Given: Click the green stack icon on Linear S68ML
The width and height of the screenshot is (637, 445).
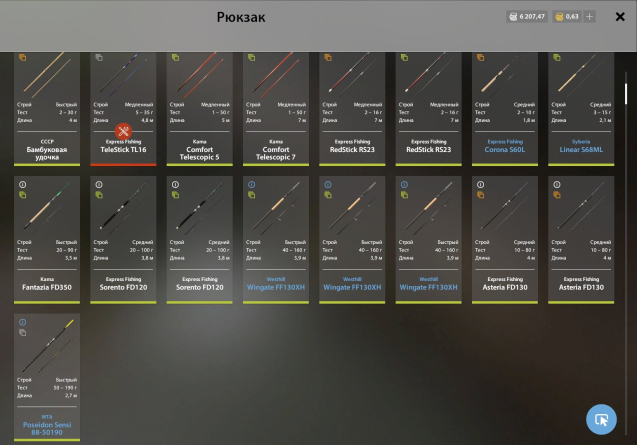Looking at the screenshot, I should [x=557, y=57].
